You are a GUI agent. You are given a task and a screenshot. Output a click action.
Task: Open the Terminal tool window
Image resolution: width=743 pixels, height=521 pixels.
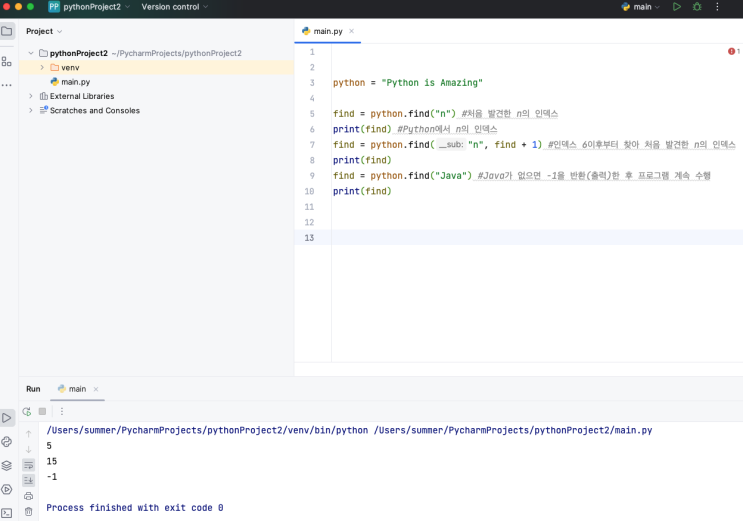tap(7, 512)
